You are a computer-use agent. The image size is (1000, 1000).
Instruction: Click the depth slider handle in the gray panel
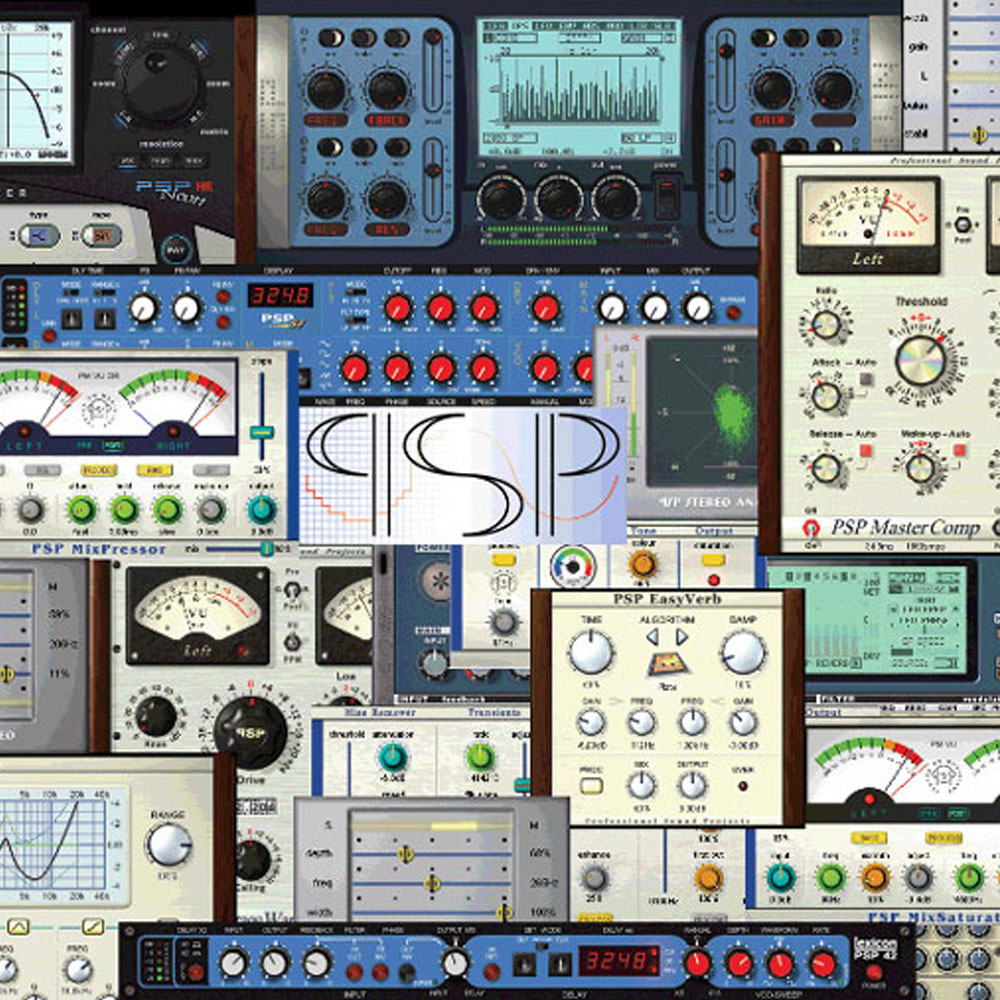(x=405, y=854)
